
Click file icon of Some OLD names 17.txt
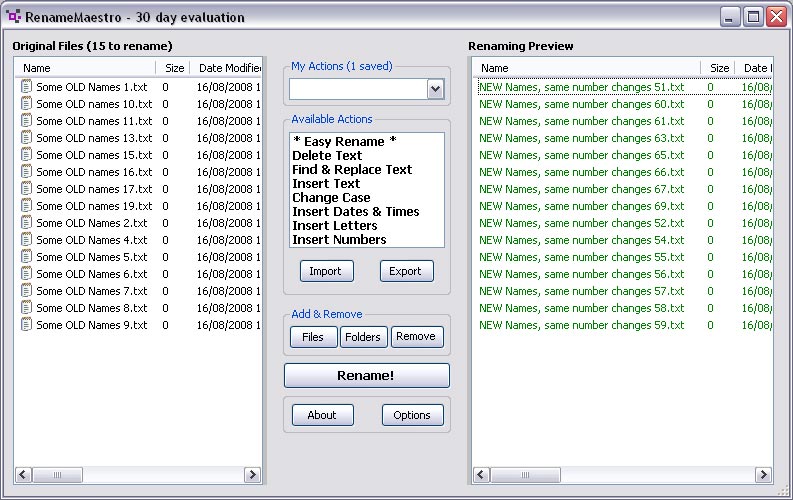click(x=26, y=189)
